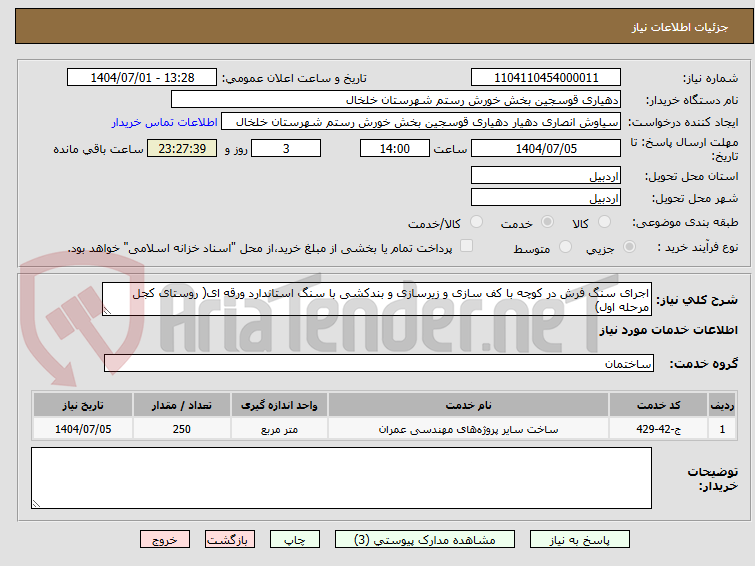The width and height of the screenshot is (755, 566).
Task: Select the کالا radio button
Action: pos(604,222)
